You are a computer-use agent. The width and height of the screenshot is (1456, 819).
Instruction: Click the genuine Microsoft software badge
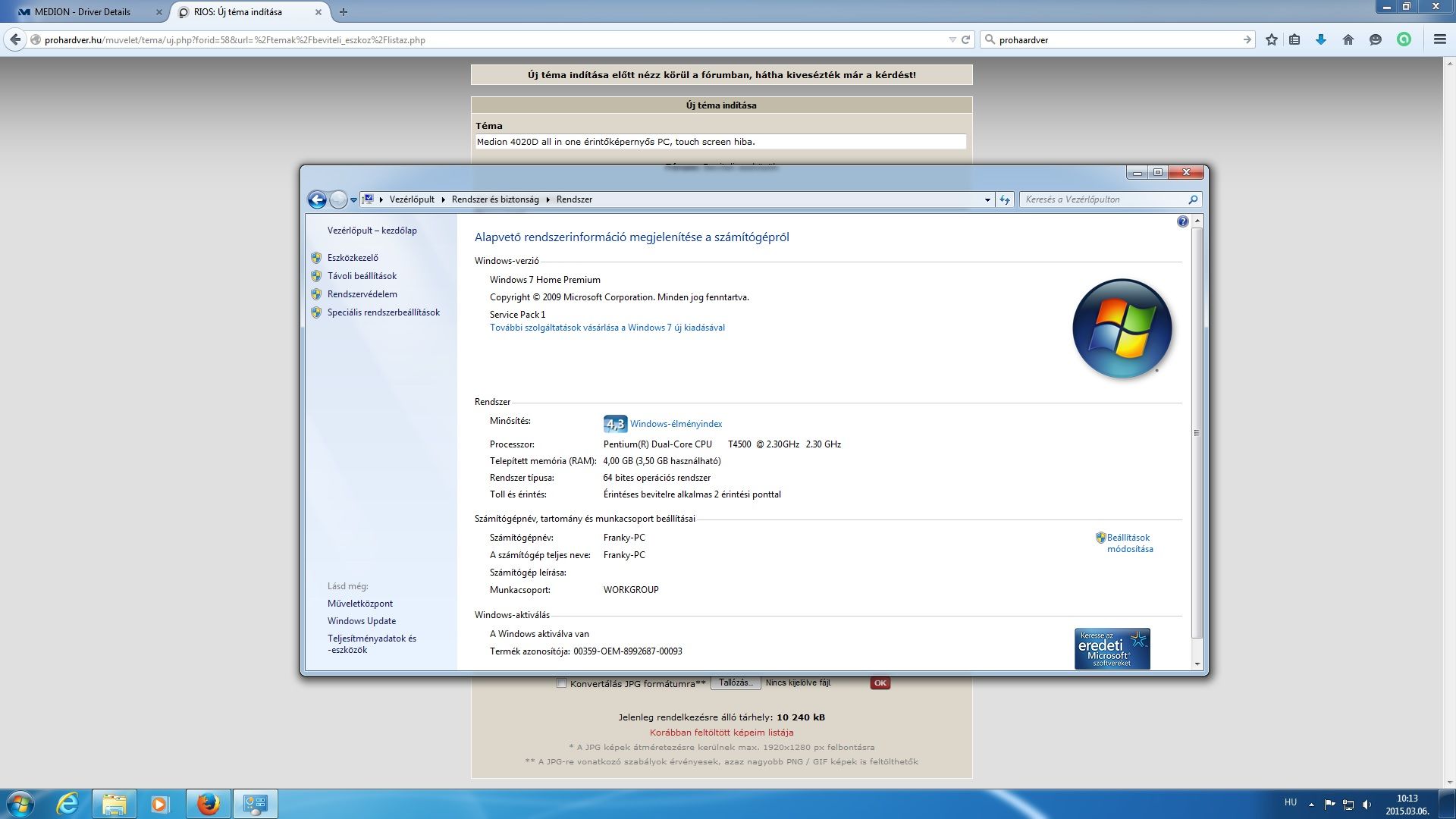[1112, 648]
